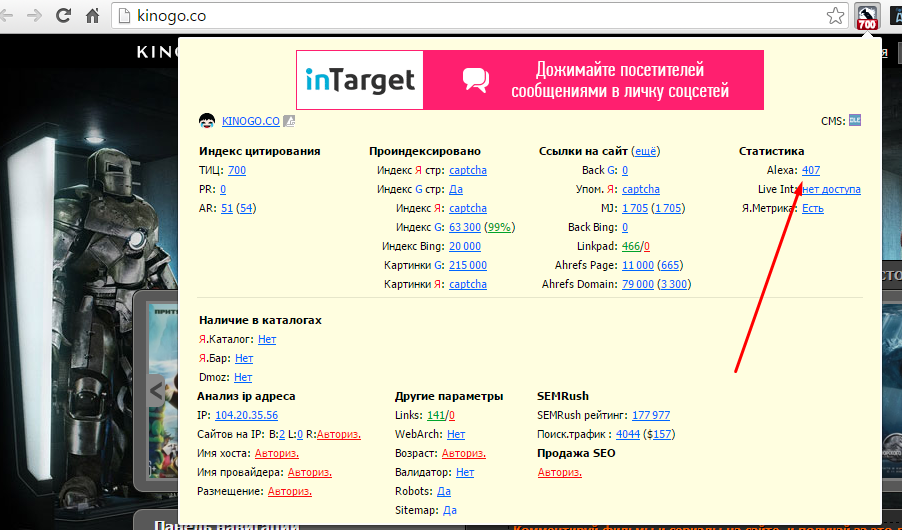Open the inTarget advertisement banner

coord(530,80)
